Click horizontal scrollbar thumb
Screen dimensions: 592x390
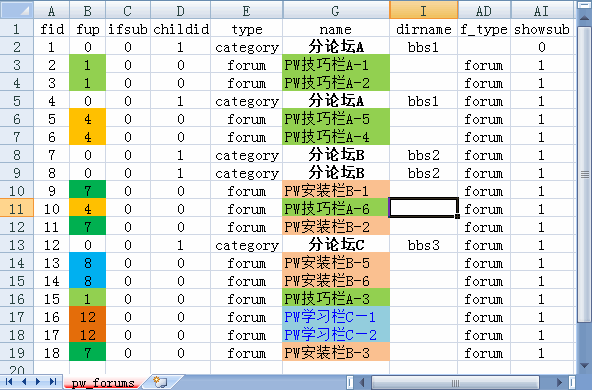455,382
